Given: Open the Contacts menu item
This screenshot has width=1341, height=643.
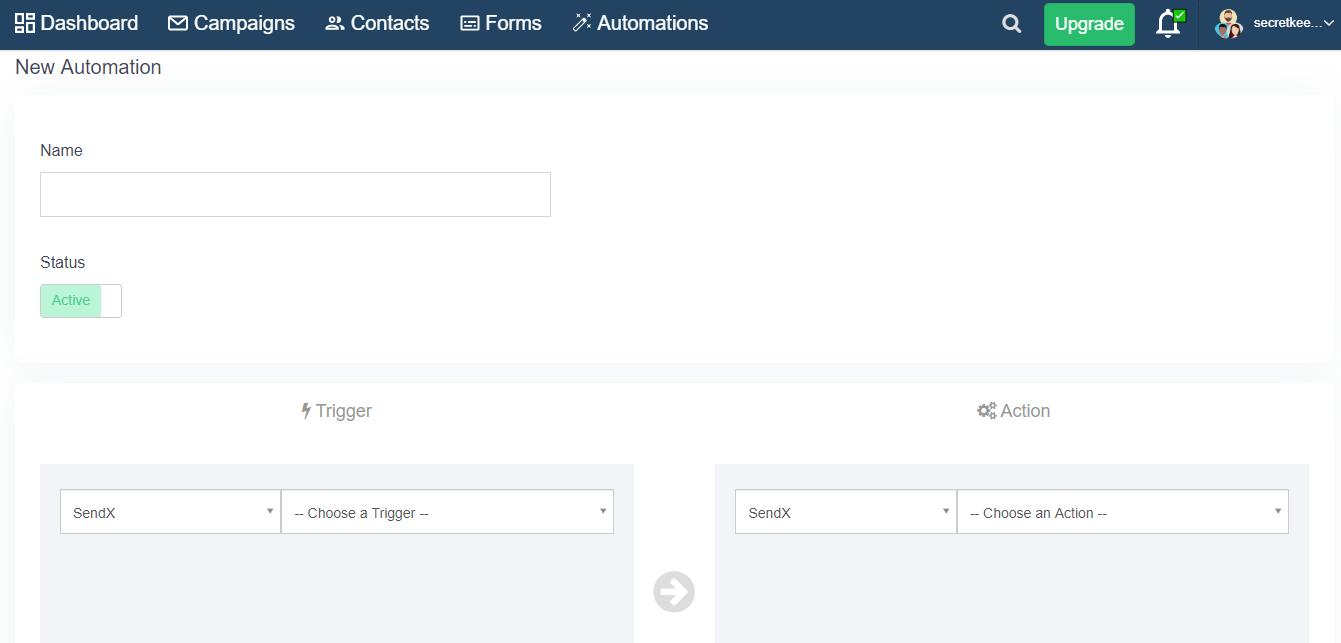Looking at the screenshot, I should [390, 23].
